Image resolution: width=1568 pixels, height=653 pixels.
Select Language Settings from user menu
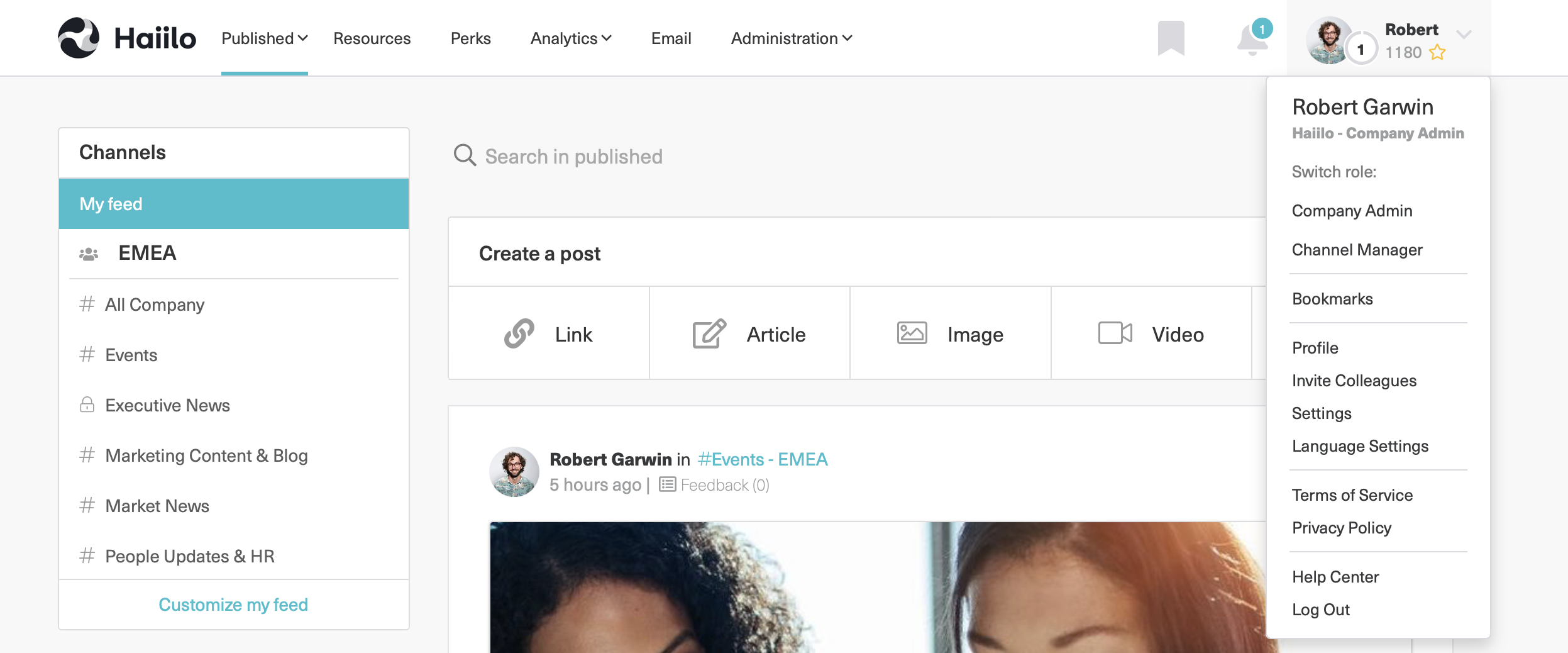tap(1360, 446)
